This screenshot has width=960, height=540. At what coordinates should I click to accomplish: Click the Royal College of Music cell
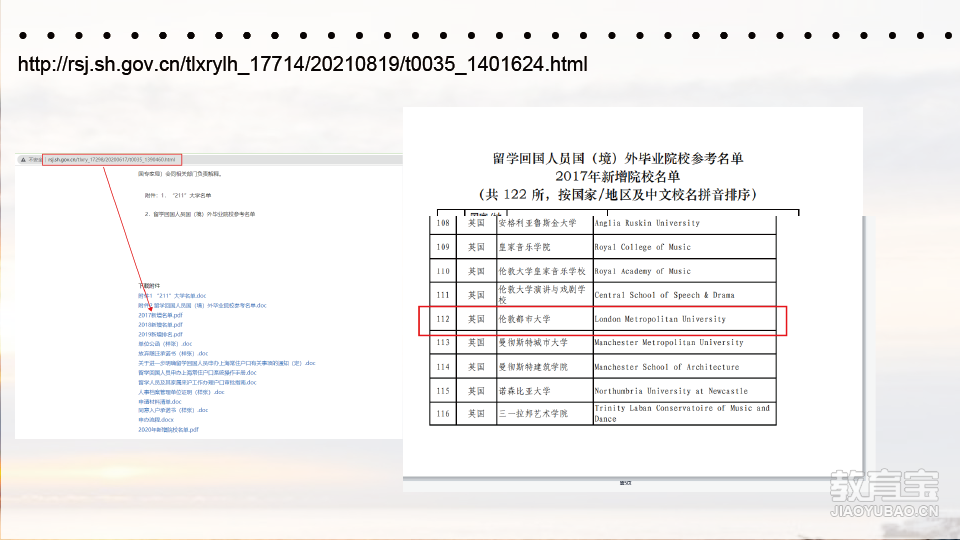(684, 247)
